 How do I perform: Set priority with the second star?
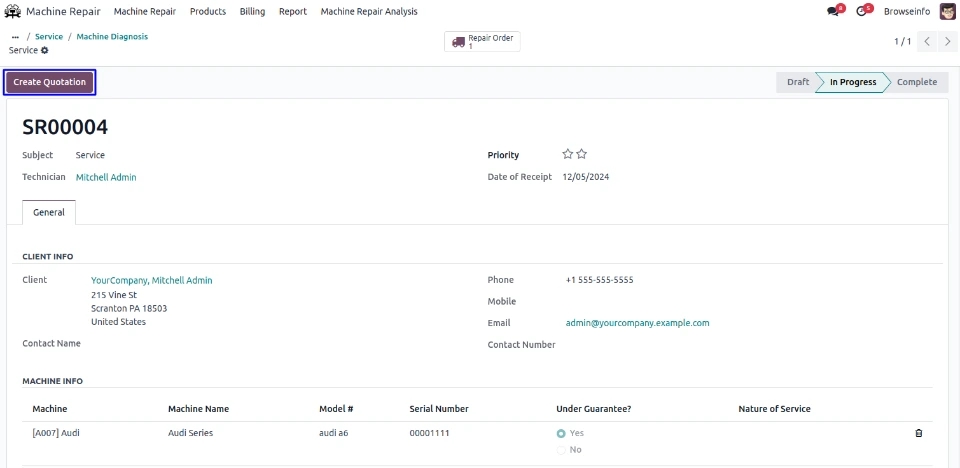[582, 155]
